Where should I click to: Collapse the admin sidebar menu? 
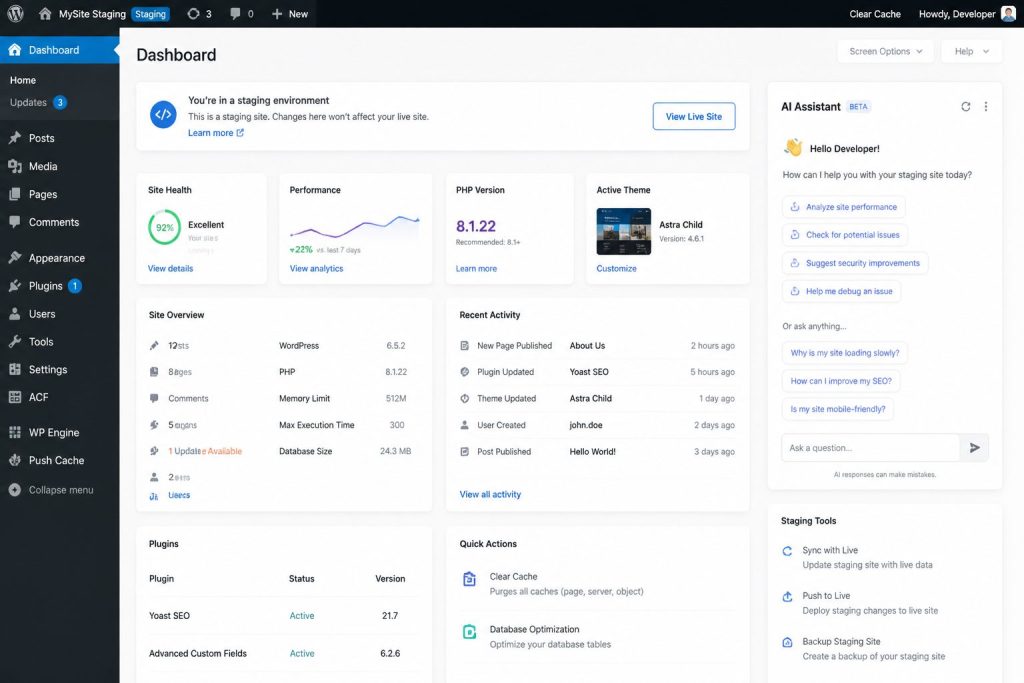pos(52,490)
